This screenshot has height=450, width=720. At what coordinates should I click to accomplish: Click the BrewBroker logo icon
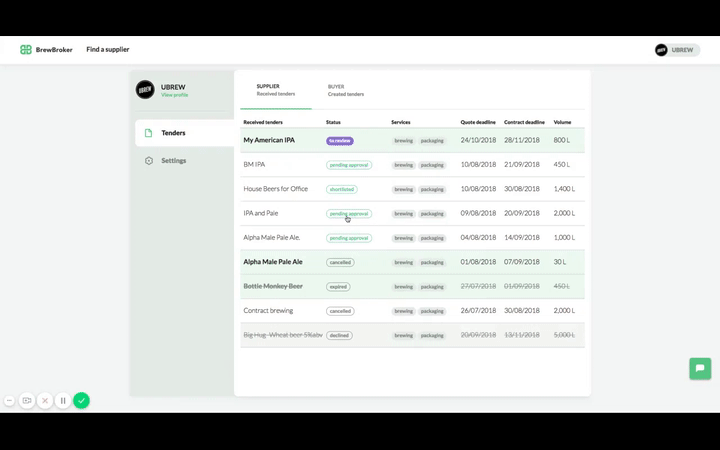coord(26,50)
